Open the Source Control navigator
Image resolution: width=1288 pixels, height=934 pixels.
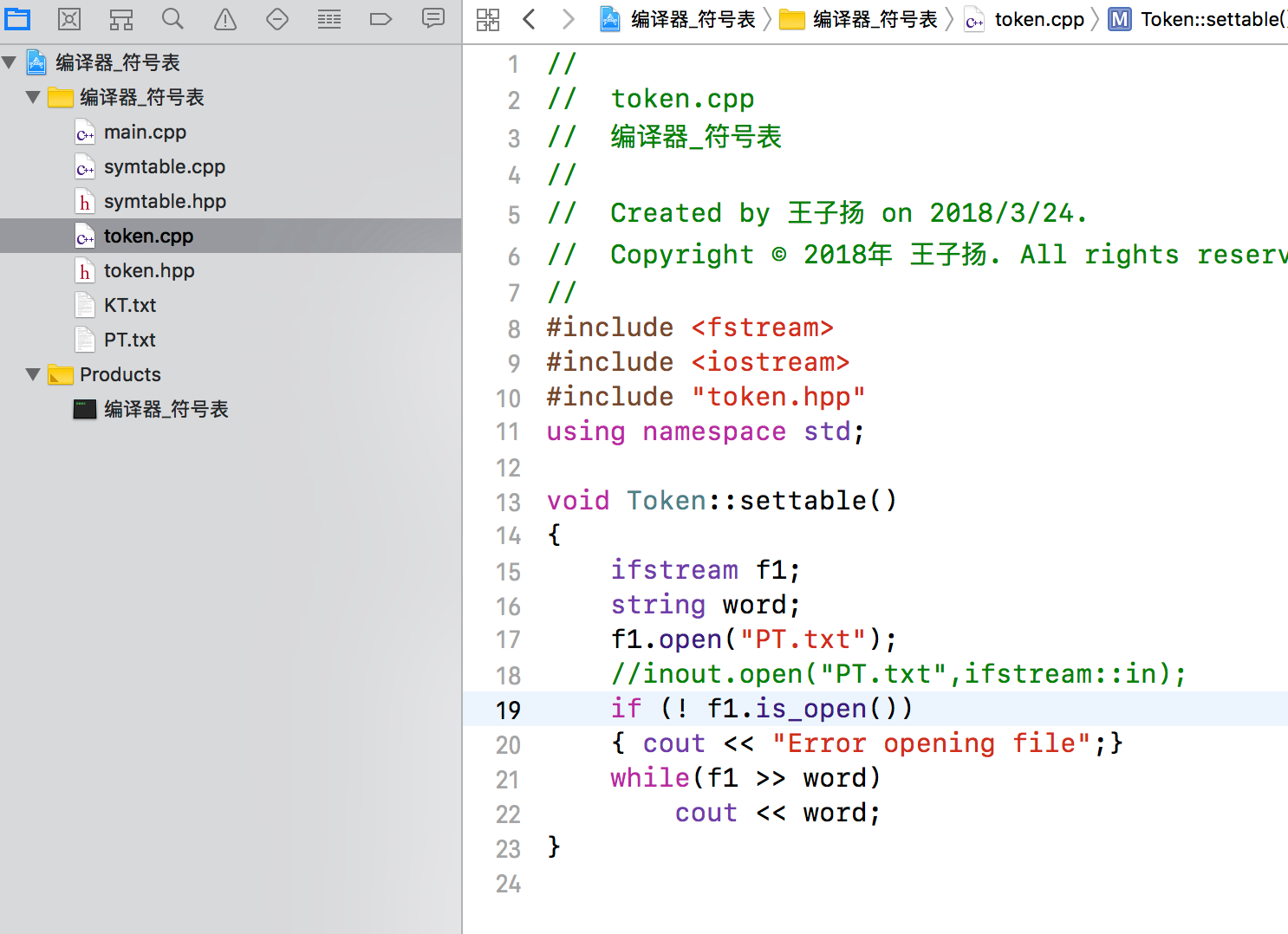click(69, 18)
